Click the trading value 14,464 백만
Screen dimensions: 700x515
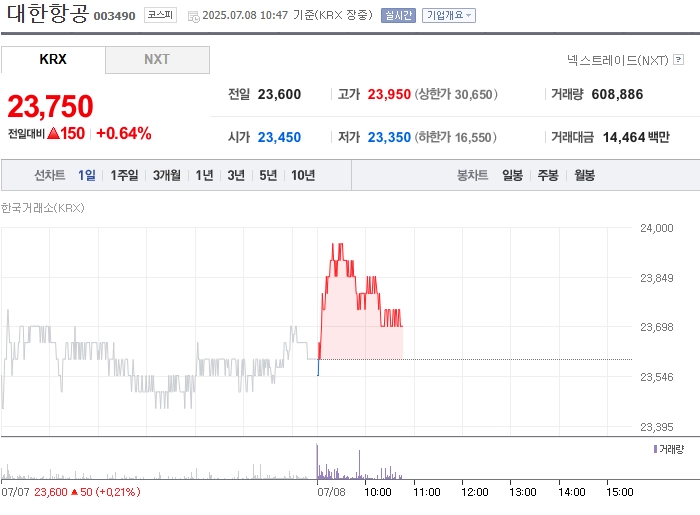pyautogui.click(x=636, y=137)
